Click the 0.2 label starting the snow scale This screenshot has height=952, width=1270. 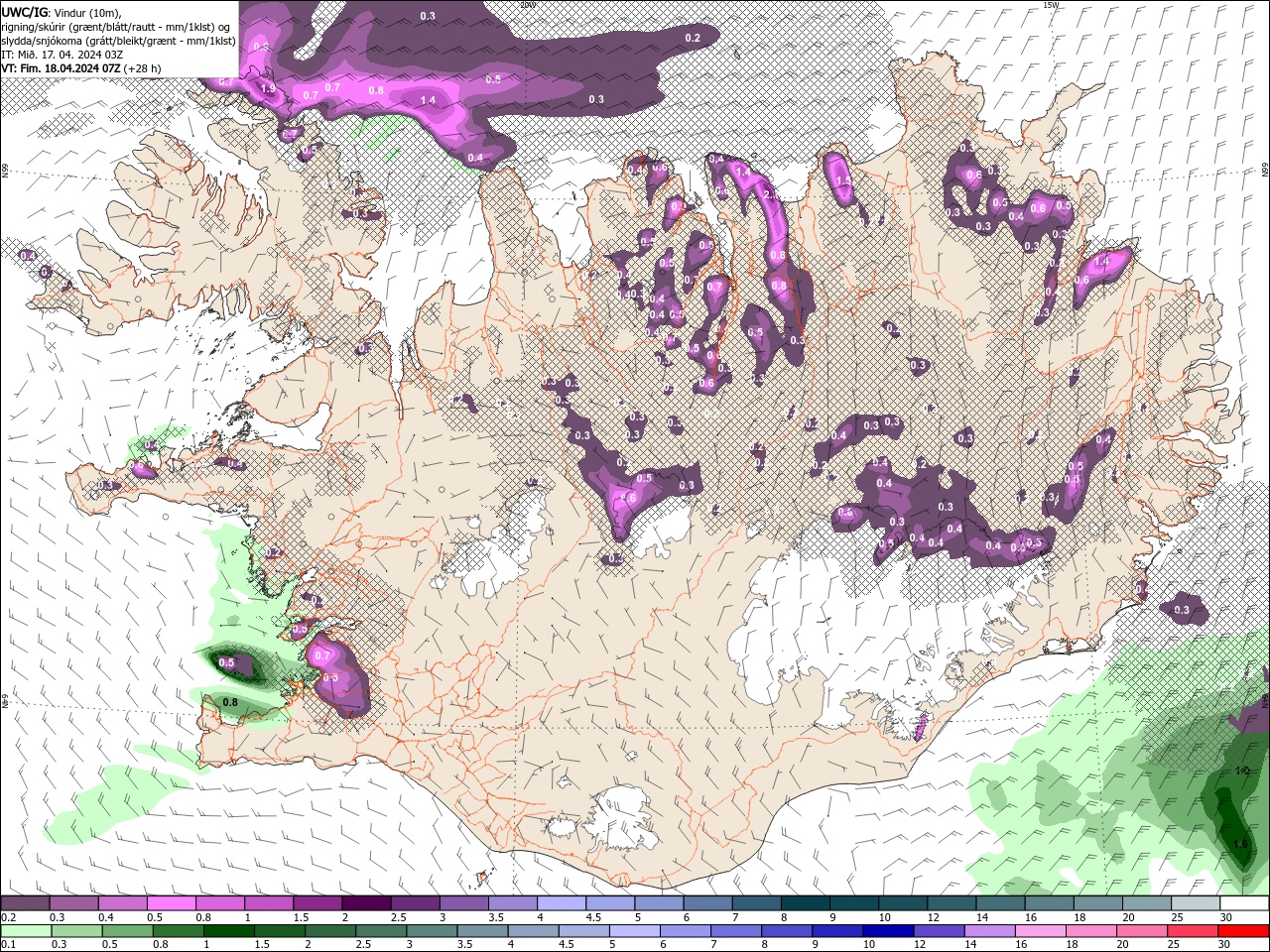tap(8, 917)
